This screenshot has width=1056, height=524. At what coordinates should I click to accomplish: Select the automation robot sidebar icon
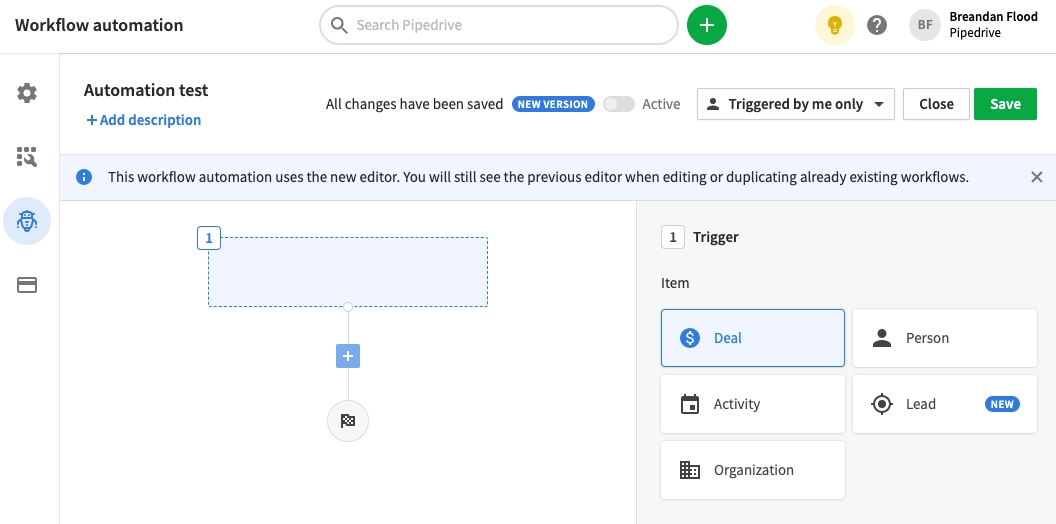click(x=27, y=221)
